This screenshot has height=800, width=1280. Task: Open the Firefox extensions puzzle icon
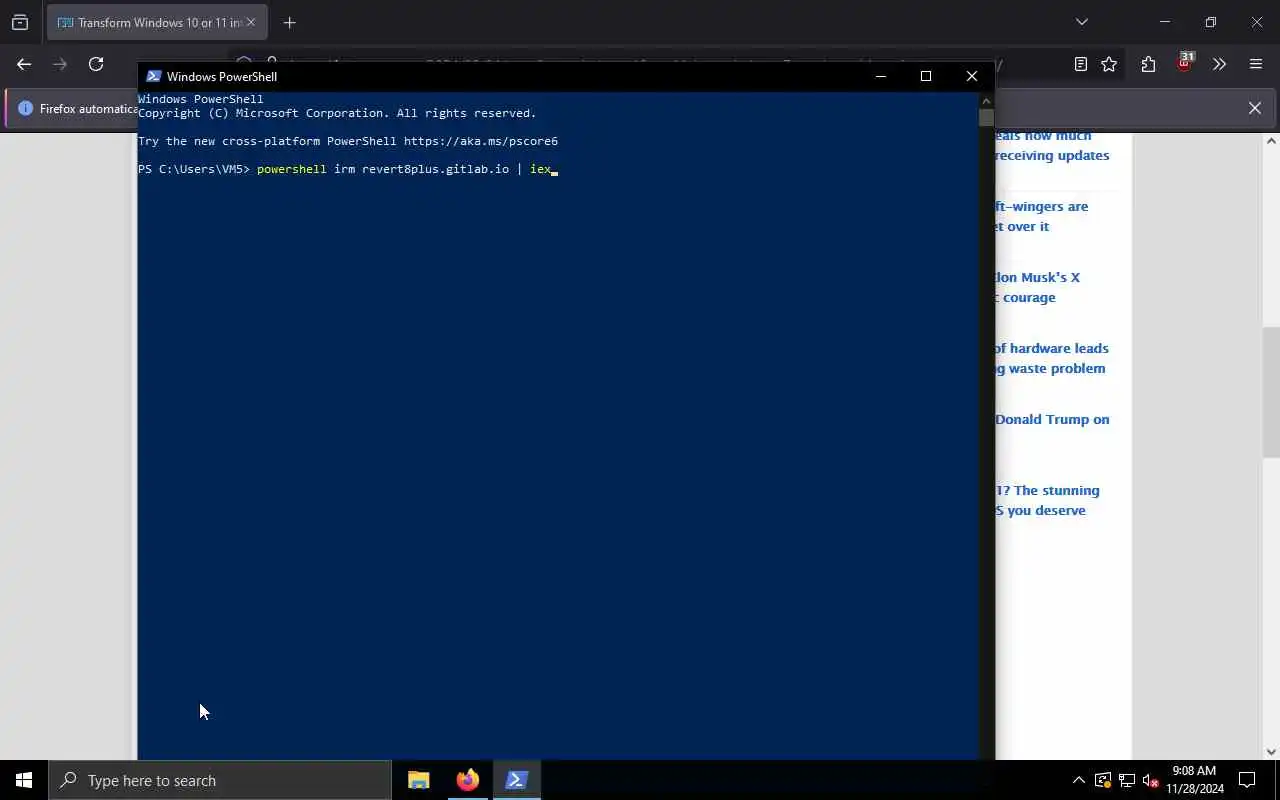click(x=1148, y=64)
